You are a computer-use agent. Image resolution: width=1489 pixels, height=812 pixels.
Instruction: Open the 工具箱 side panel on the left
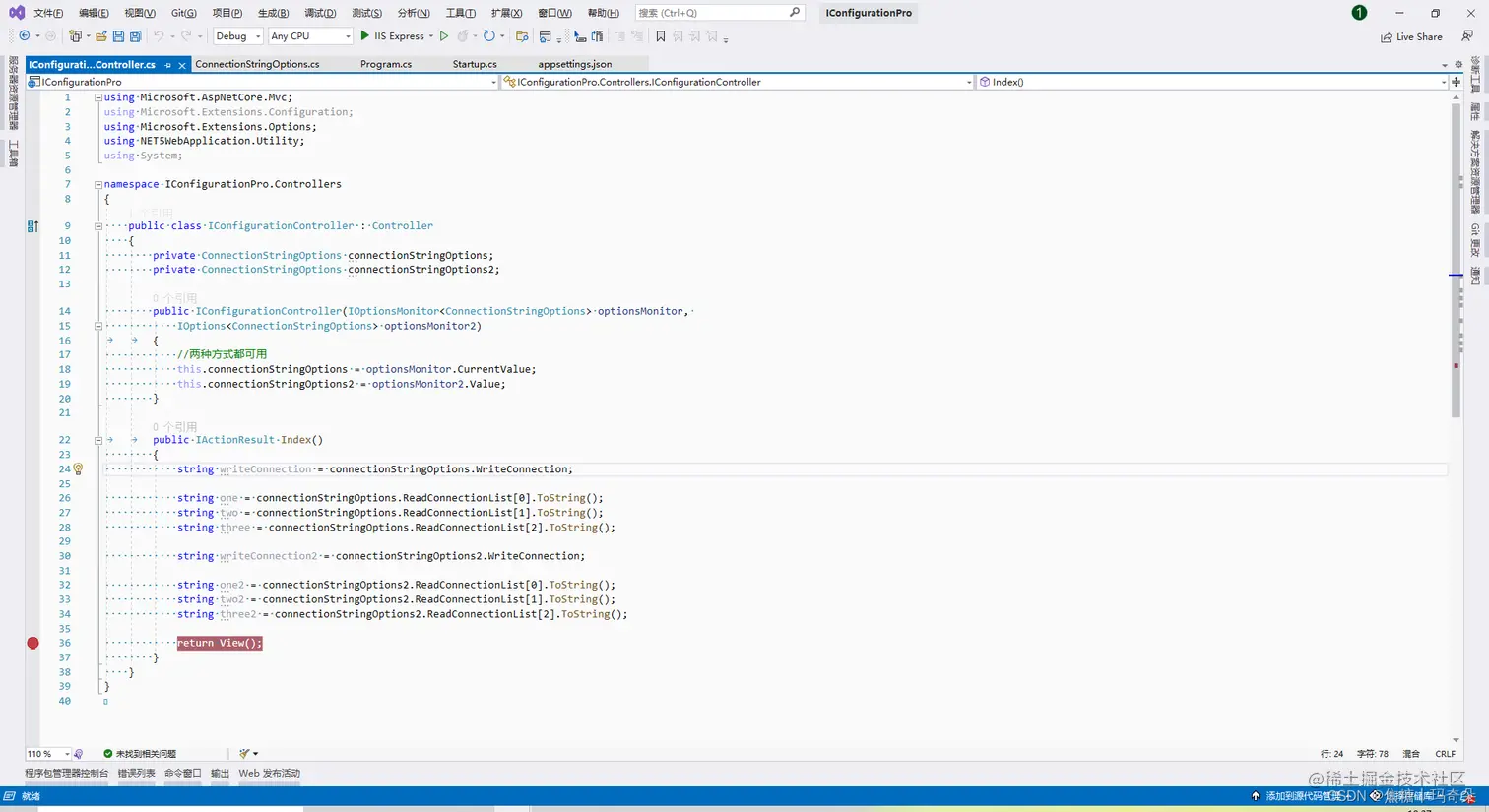click(x=14, y=153)
